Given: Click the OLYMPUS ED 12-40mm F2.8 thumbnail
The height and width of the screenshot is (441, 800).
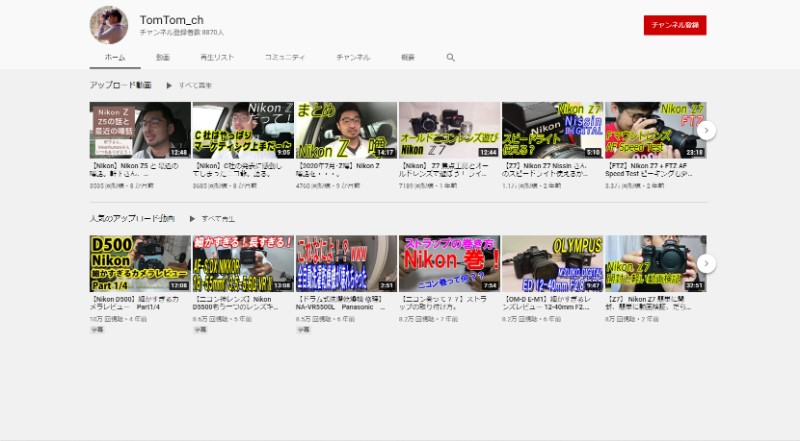Looking at the screenshot, I should click(553, 263).
